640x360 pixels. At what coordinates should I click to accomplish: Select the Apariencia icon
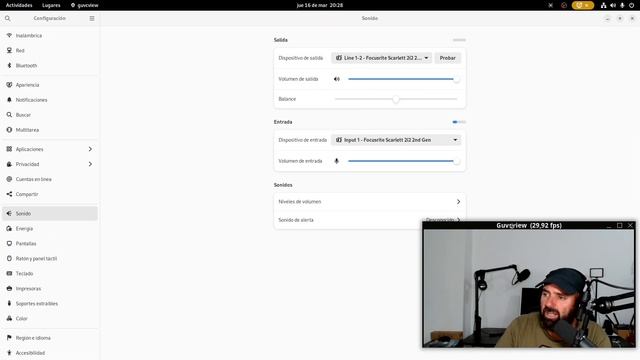coord(9,85)
